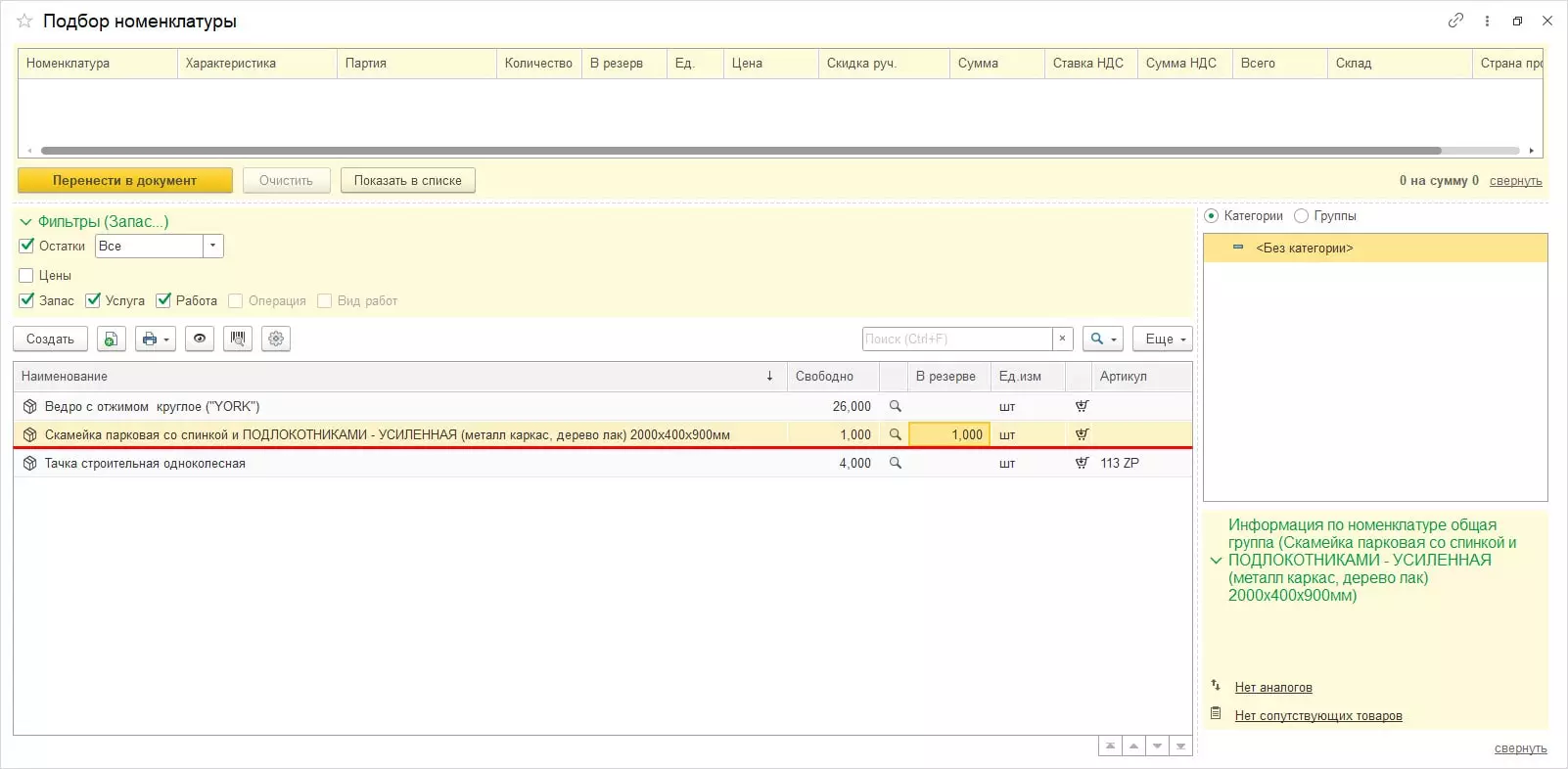Screen dimensions: 1568x769
Task: Click the item icon of the Скамейка row
Action: click(x=30, y=434)
